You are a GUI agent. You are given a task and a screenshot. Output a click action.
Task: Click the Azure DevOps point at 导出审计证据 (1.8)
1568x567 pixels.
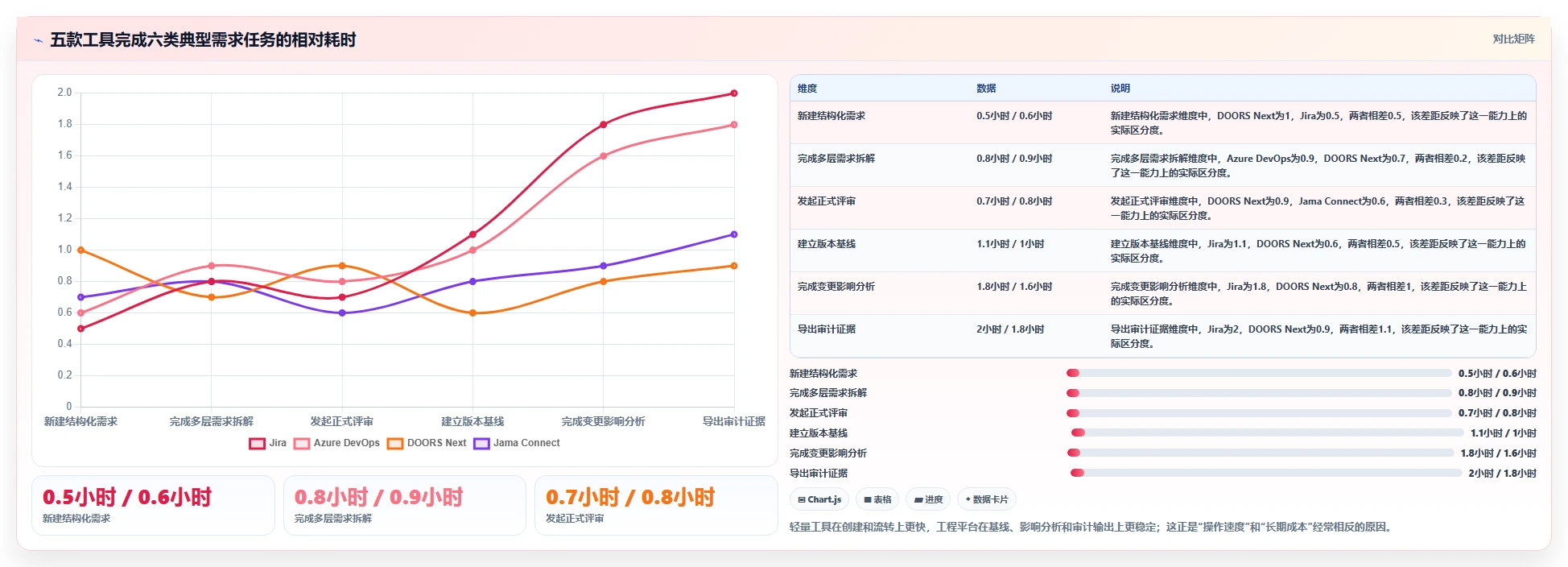point(734,125)
